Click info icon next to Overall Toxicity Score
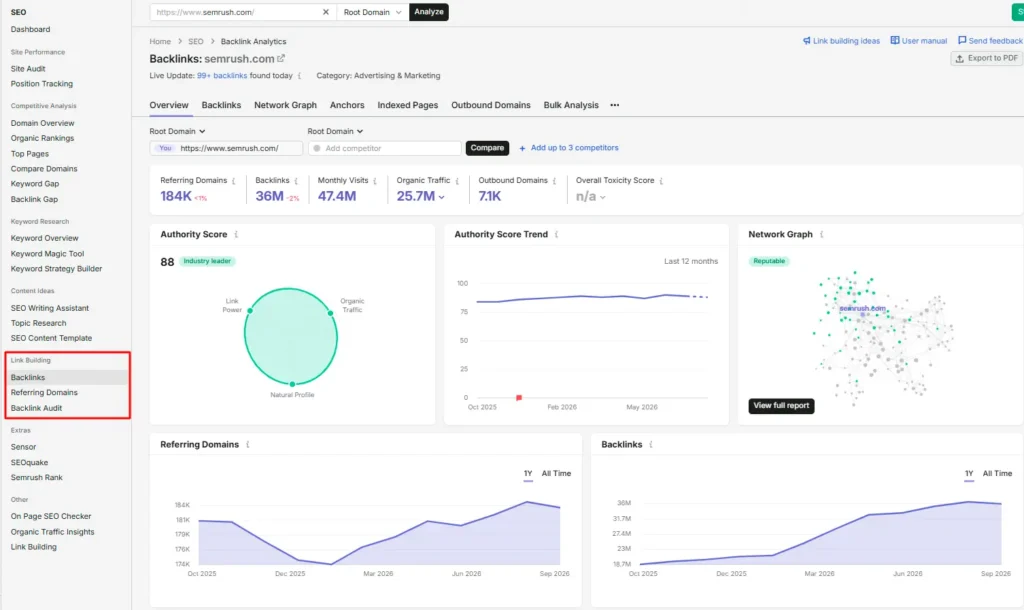The image size is (1024, 610). point(661,181)
